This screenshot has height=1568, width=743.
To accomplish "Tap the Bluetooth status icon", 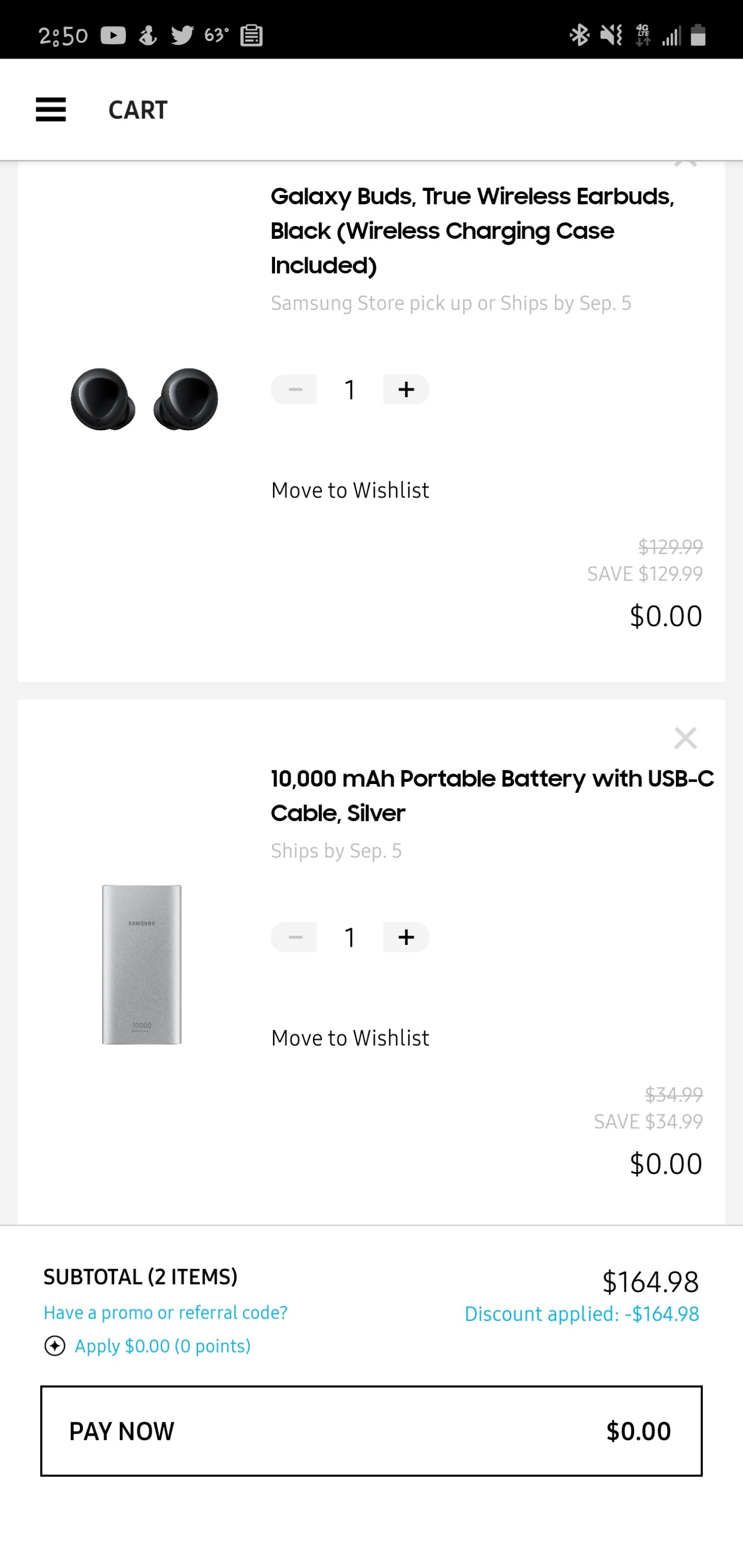I will (x=579, y=36).
